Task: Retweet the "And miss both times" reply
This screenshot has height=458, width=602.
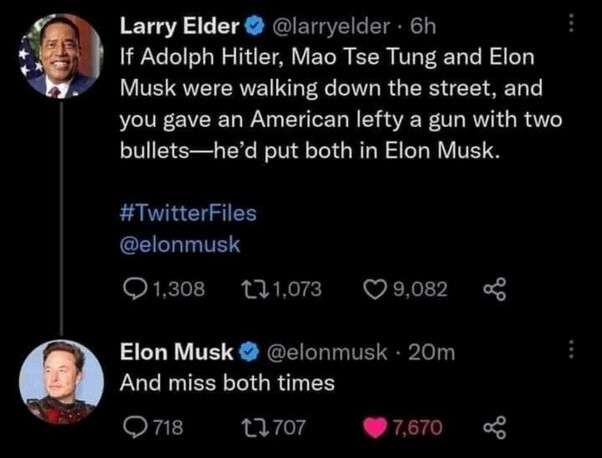Action: pos(254,428)
